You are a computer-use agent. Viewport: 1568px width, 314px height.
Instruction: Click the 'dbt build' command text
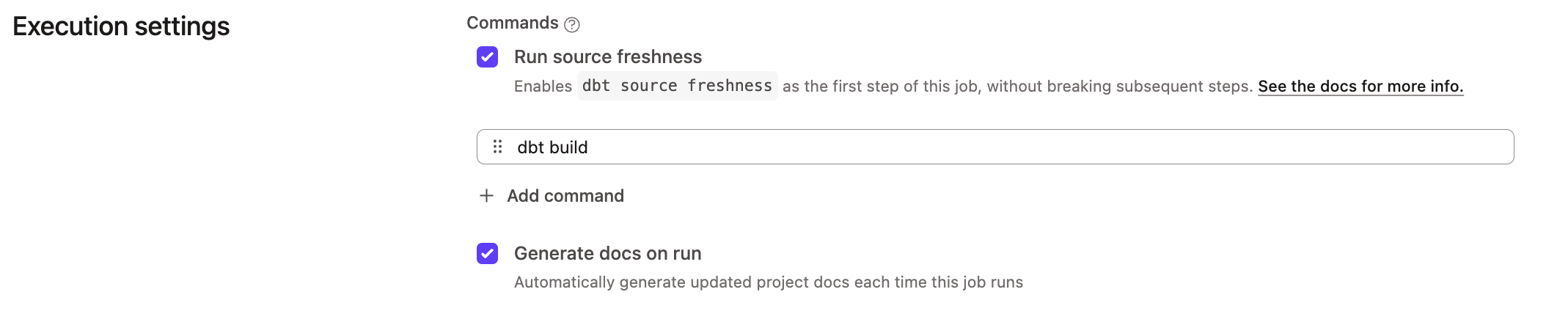[552, 147]
